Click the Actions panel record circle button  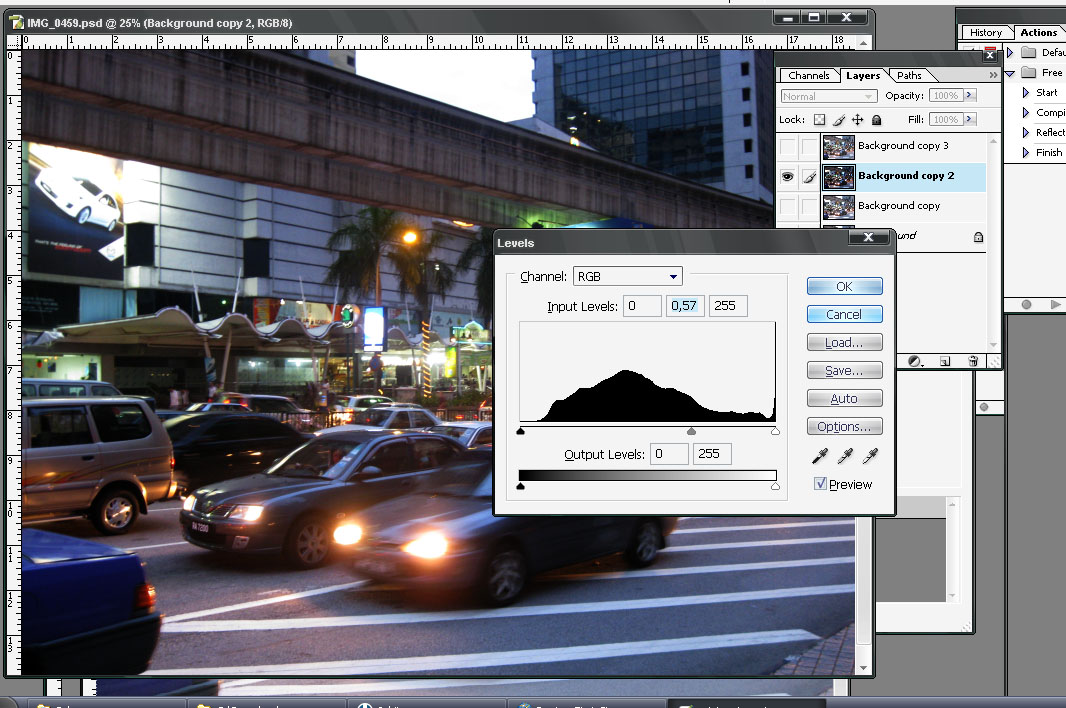[x=1027, y=305]
